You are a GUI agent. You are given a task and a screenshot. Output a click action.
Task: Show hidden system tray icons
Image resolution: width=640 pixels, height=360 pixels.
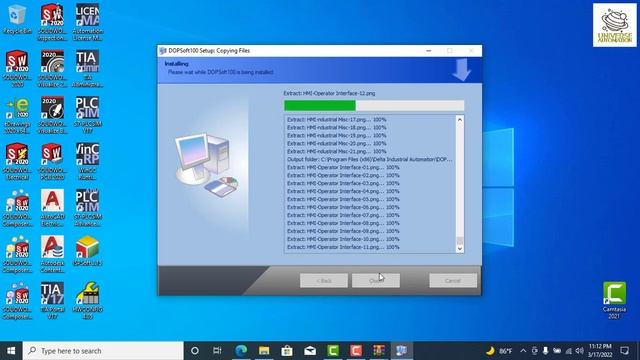click(523, 351)
